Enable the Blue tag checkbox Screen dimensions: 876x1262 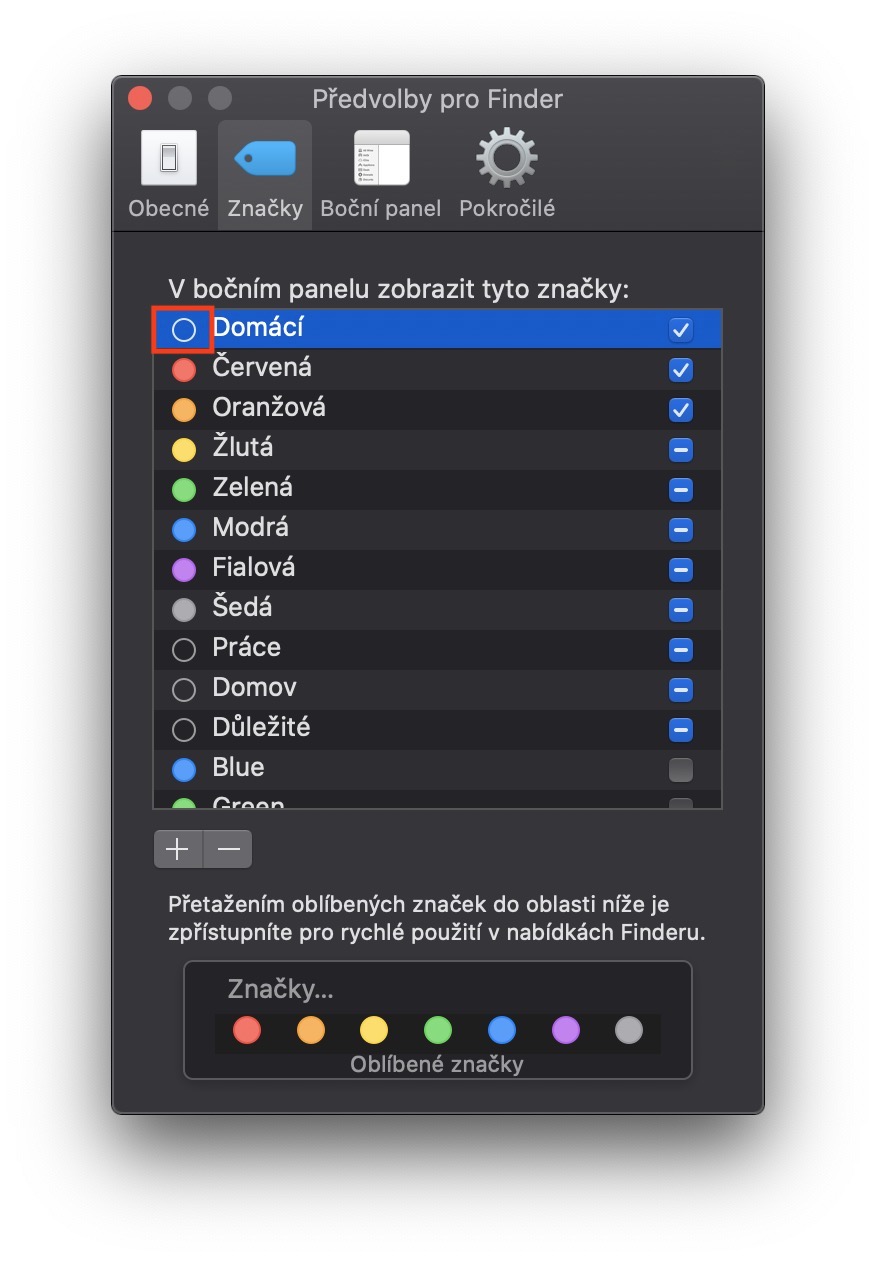(x=681, y=770)
